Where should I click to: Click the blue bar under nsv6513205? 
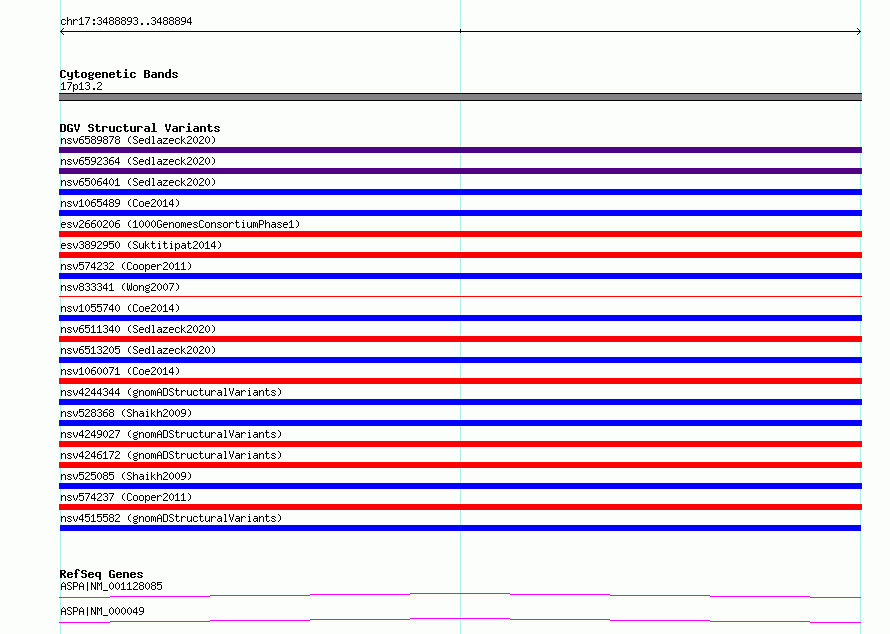coord(460,360)
